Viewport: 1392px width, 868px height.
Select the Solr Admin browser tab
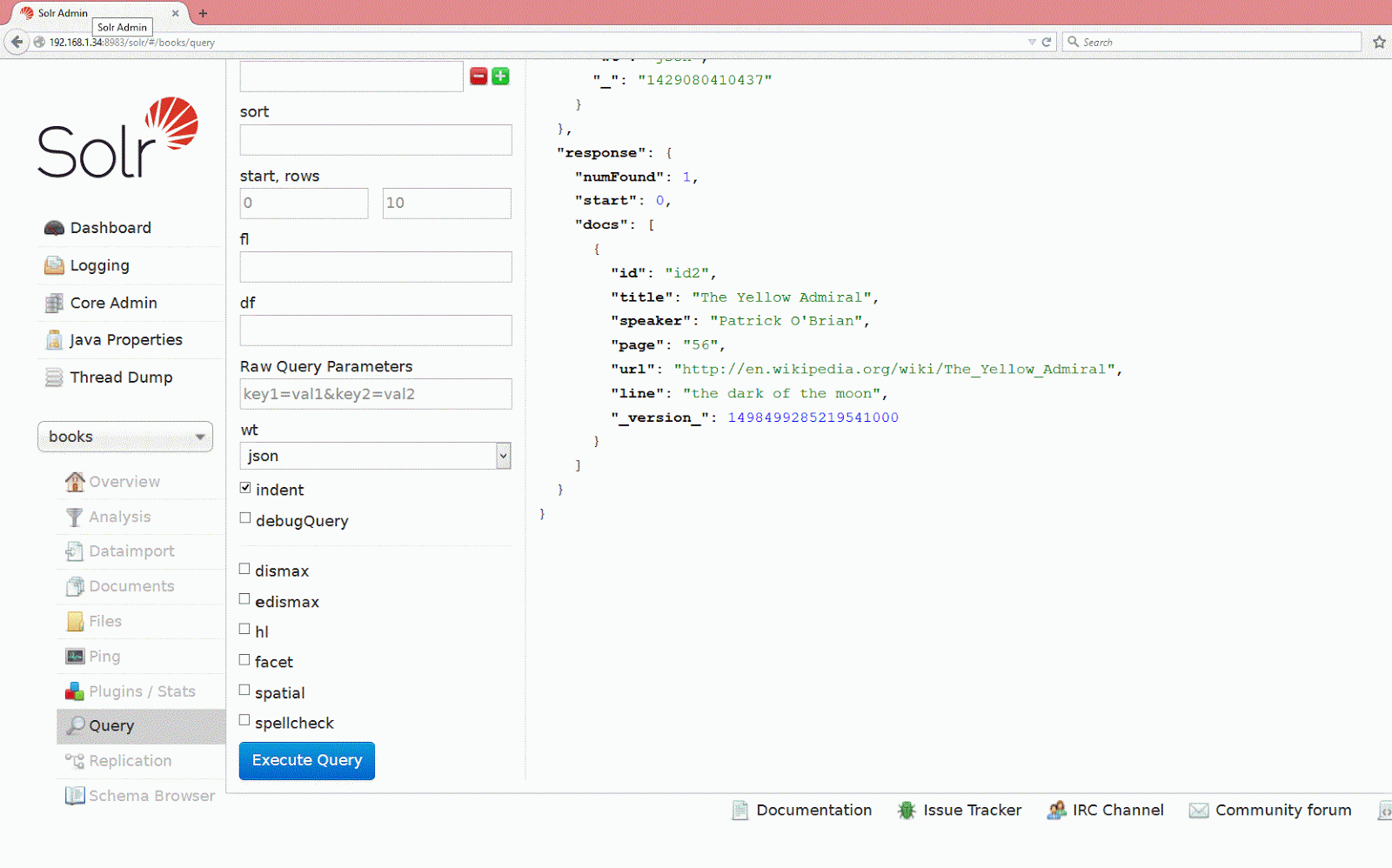point(96,13)
